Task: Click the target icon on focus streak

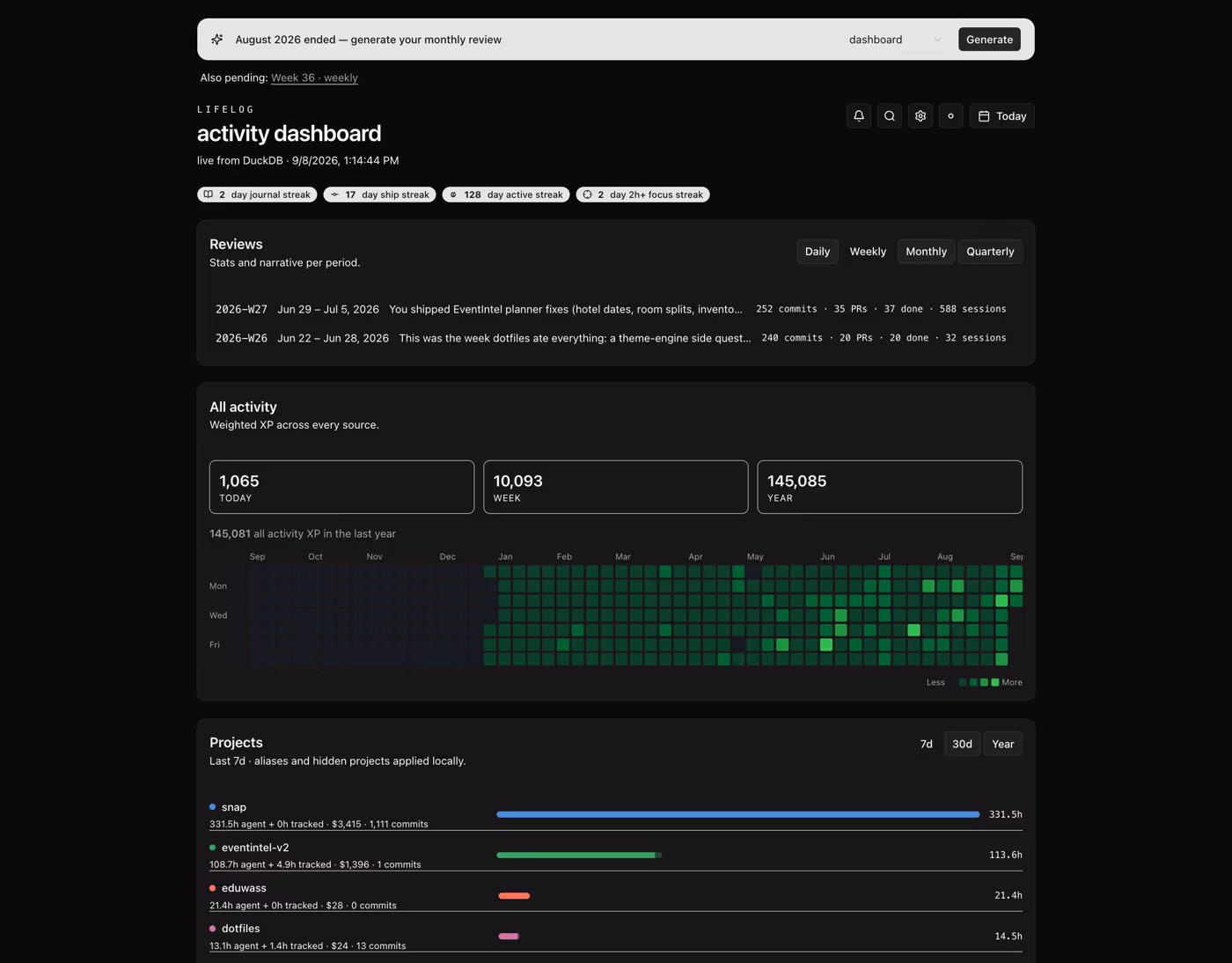Action: click(x=587, y=195)
